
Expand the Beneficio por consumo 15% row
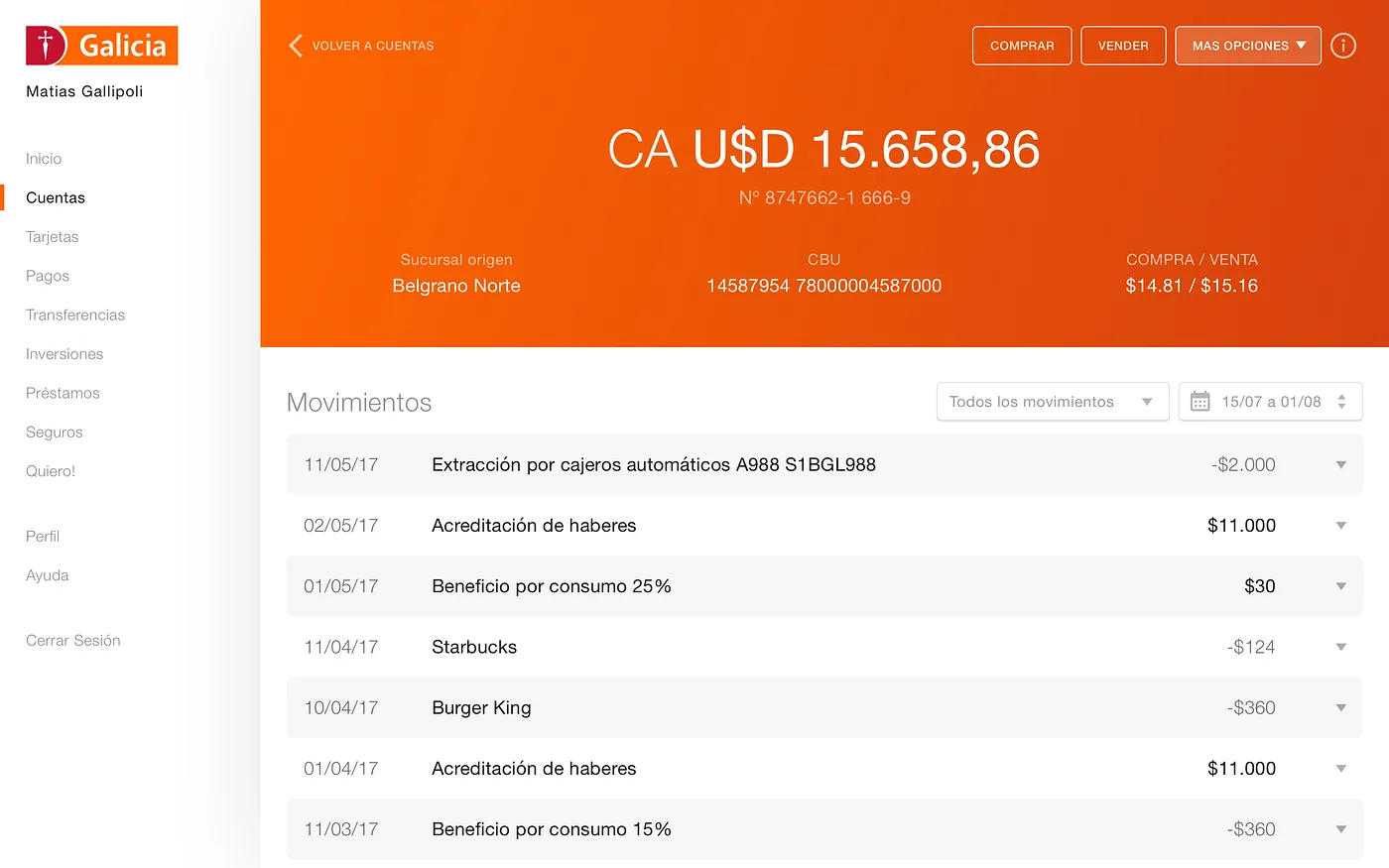[x=1340, y=829]
